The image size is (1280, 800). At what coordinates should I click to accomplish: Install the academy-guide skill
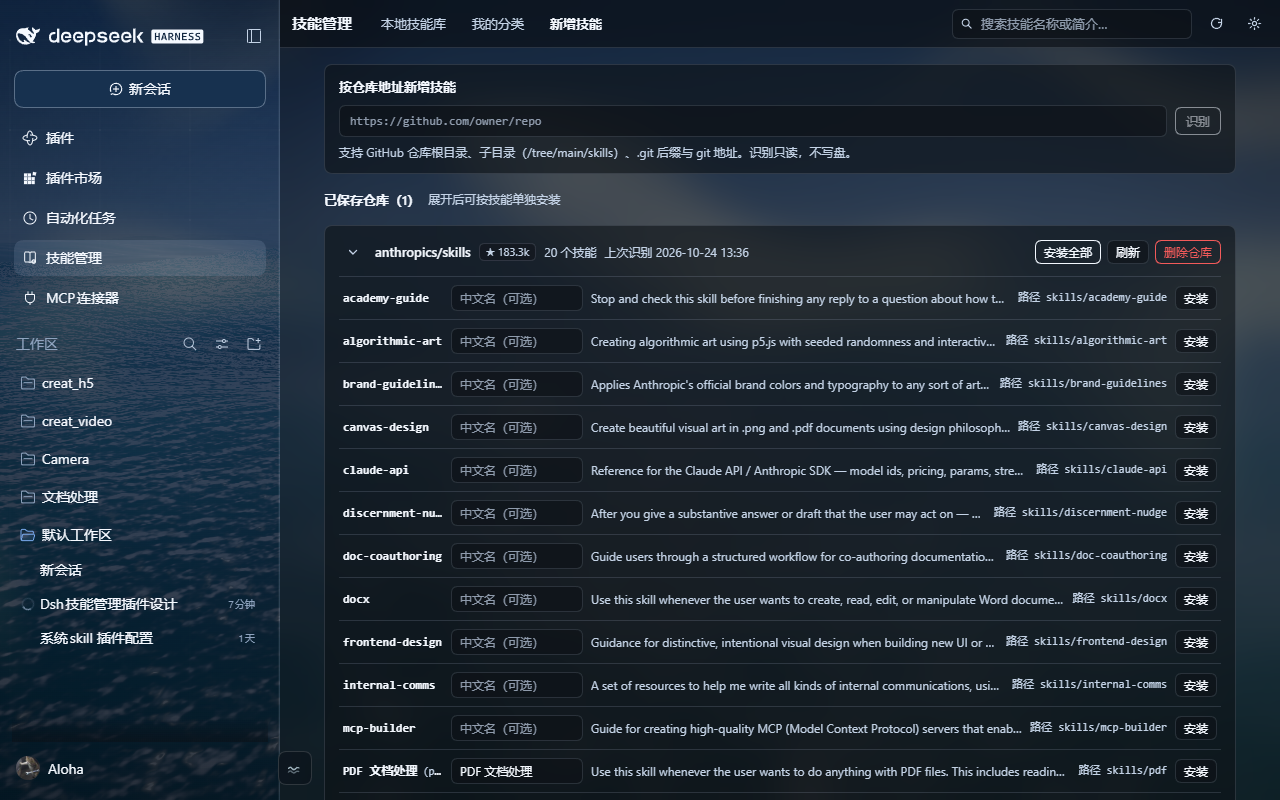1196,298
